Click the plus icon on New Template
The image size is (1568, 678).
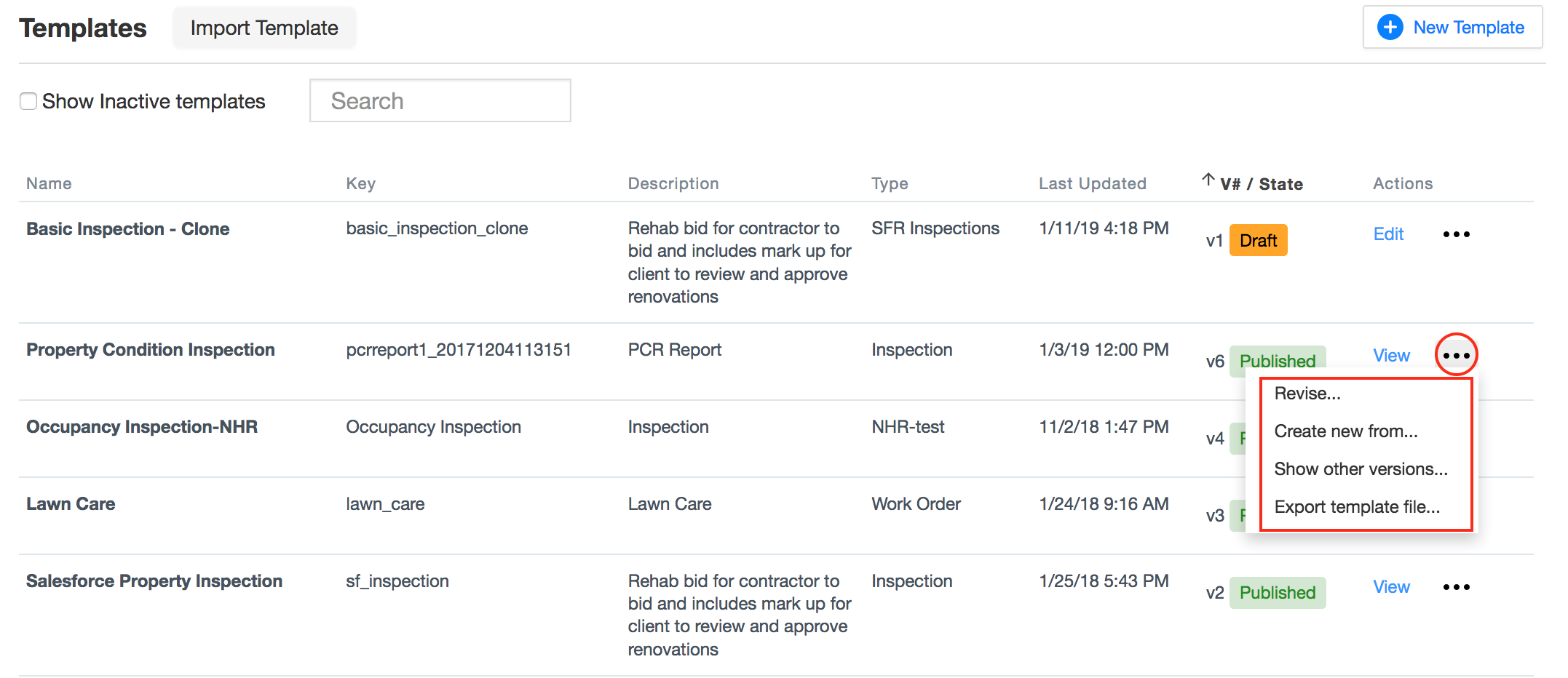1390,27
